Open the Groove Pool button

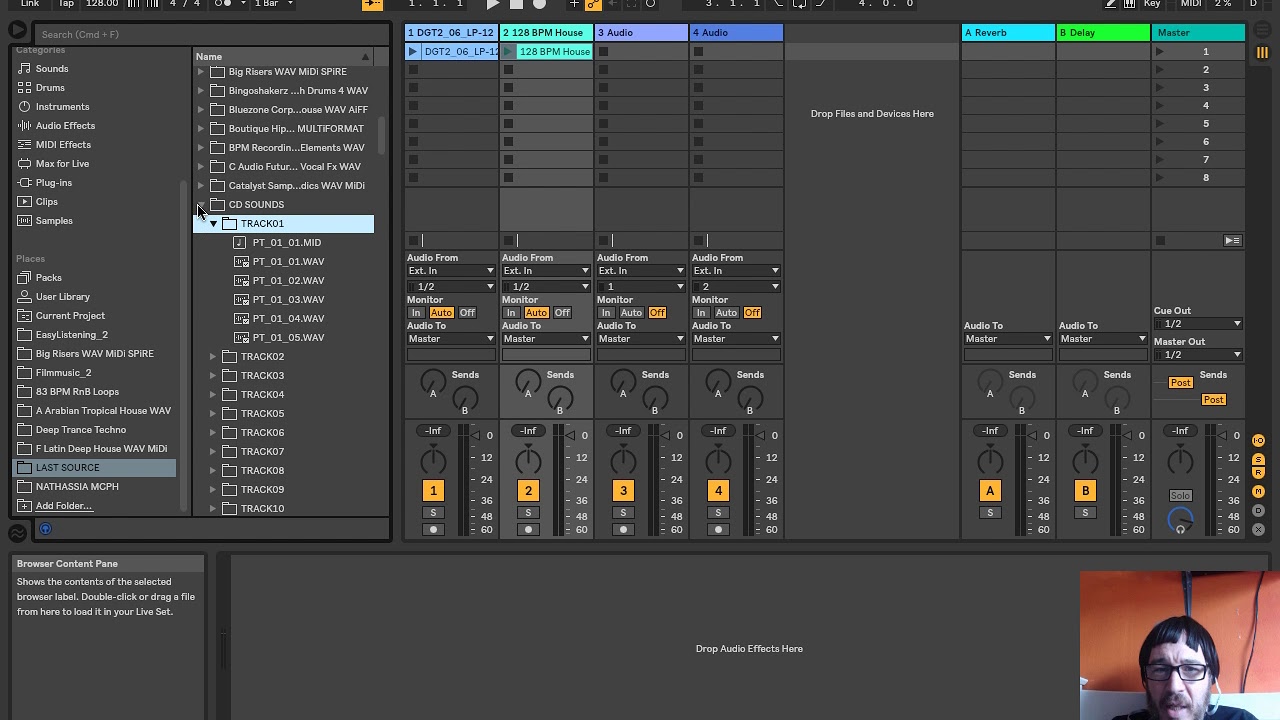pos(17,534)
